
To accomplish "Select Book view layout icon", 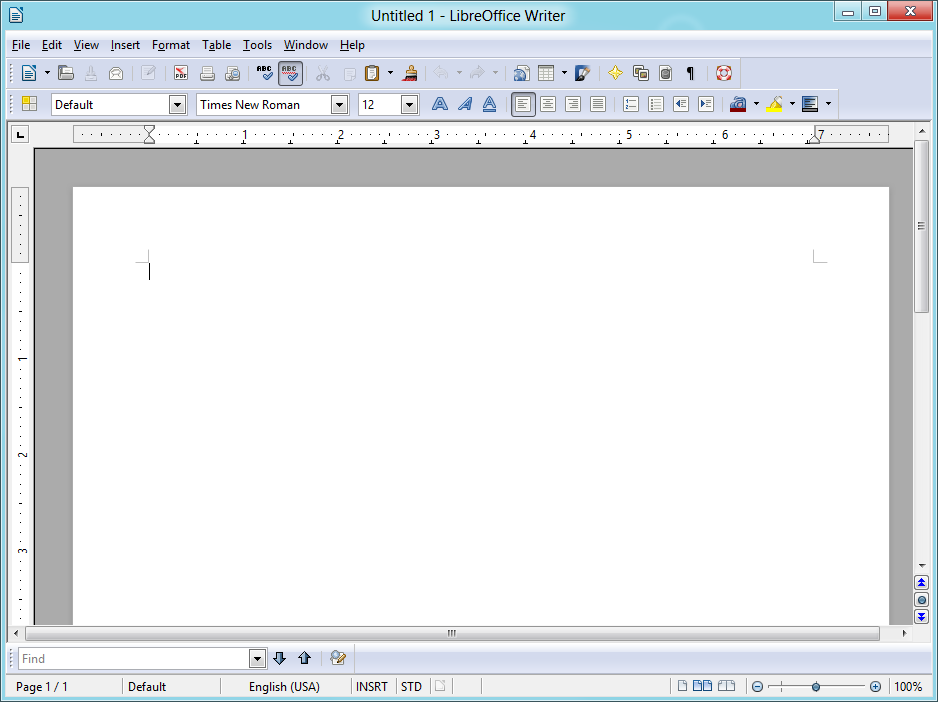I will click(x=726, y=686).
